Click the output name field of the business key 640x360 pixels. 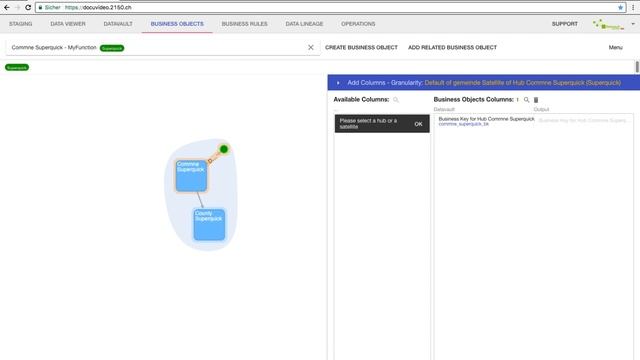point(583,120)
